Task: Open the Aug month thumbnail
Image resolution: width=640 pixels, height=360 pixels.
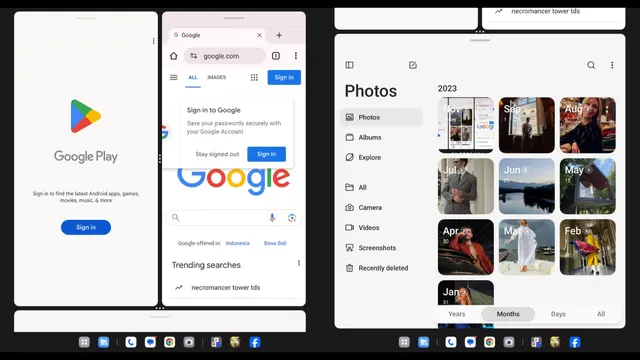Action: (x=588, y=125)
